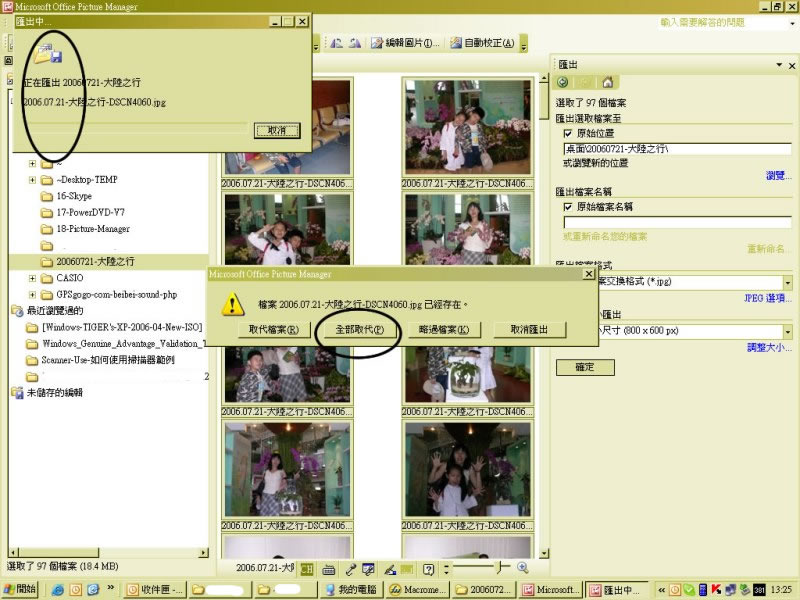Image resolution: width=800 pixels, height=600 pixels.
Task: Click the language bar keyboard icon
Action: [x=329, y=569]
